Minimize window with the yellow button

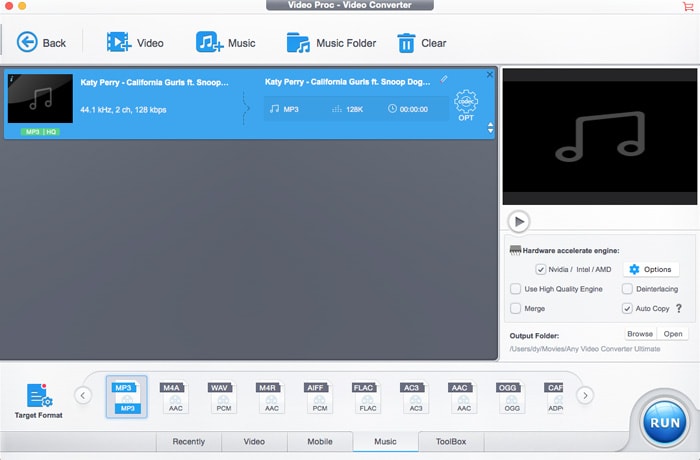(22, 6)
